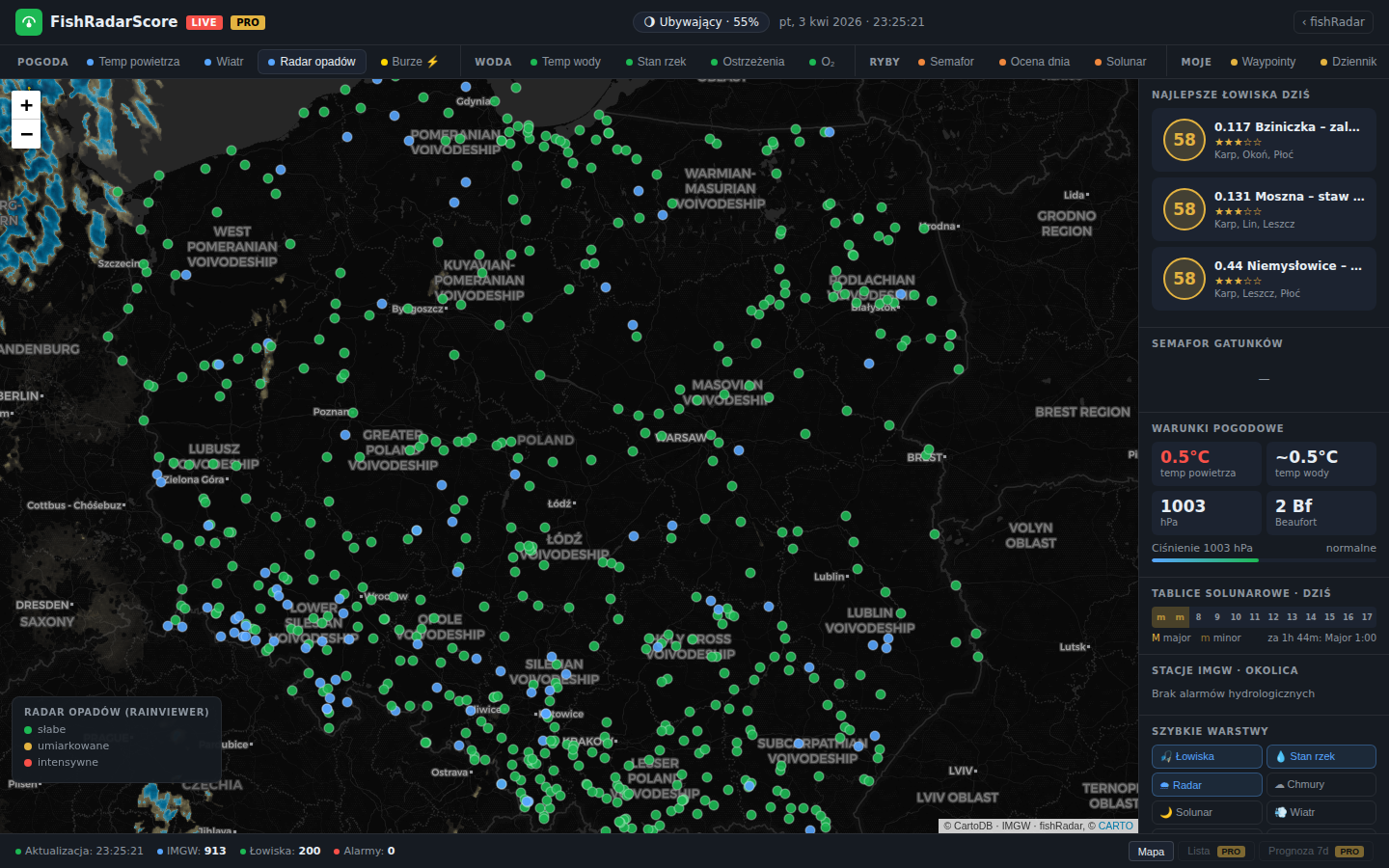Screen dimensions: 1389x868
Task: Open the 0.117 Bziniczka fishing spot card
Action: tap(1264, 139)
